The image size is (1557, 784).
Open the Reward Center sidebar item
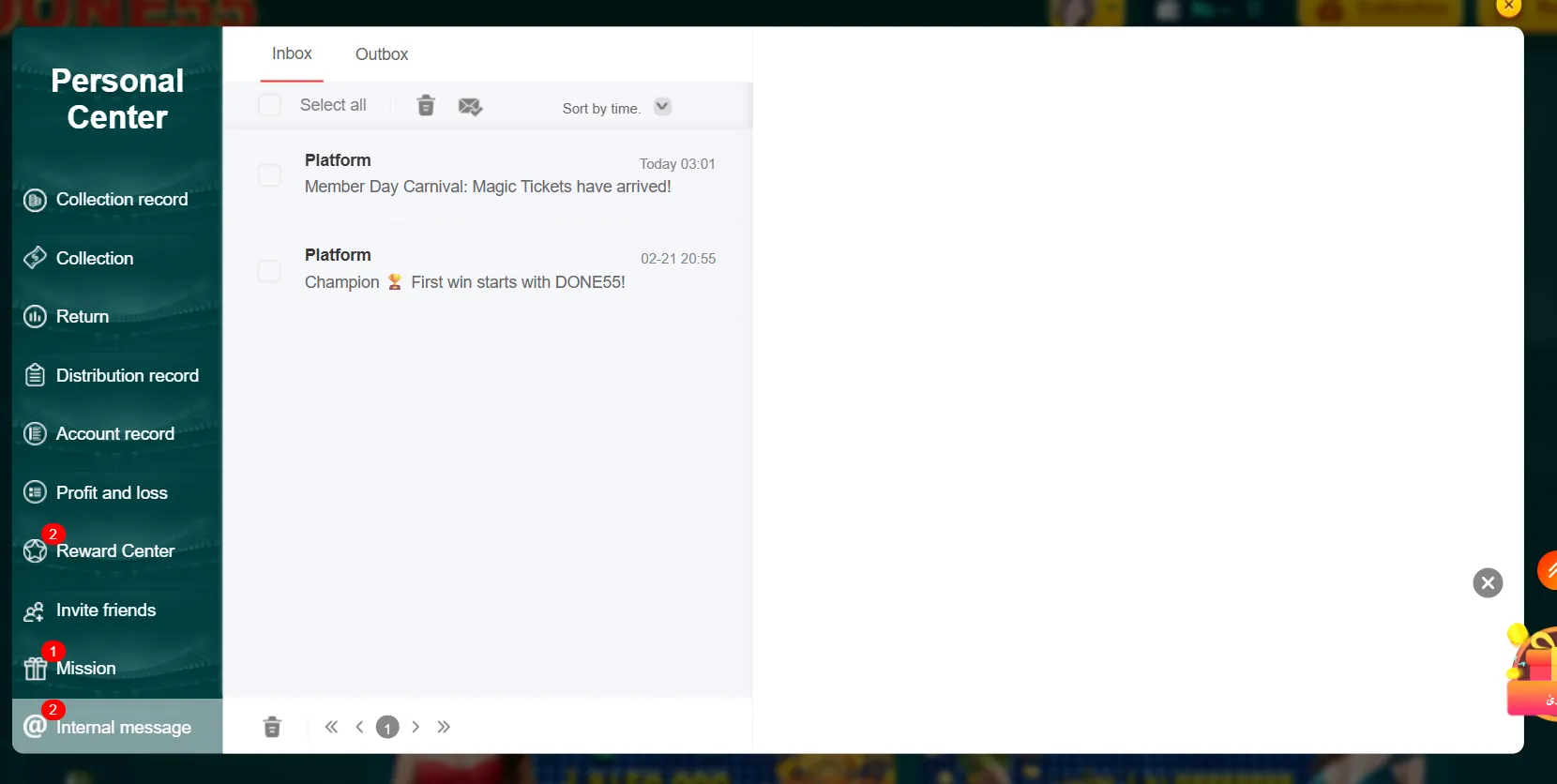[114, 551]
